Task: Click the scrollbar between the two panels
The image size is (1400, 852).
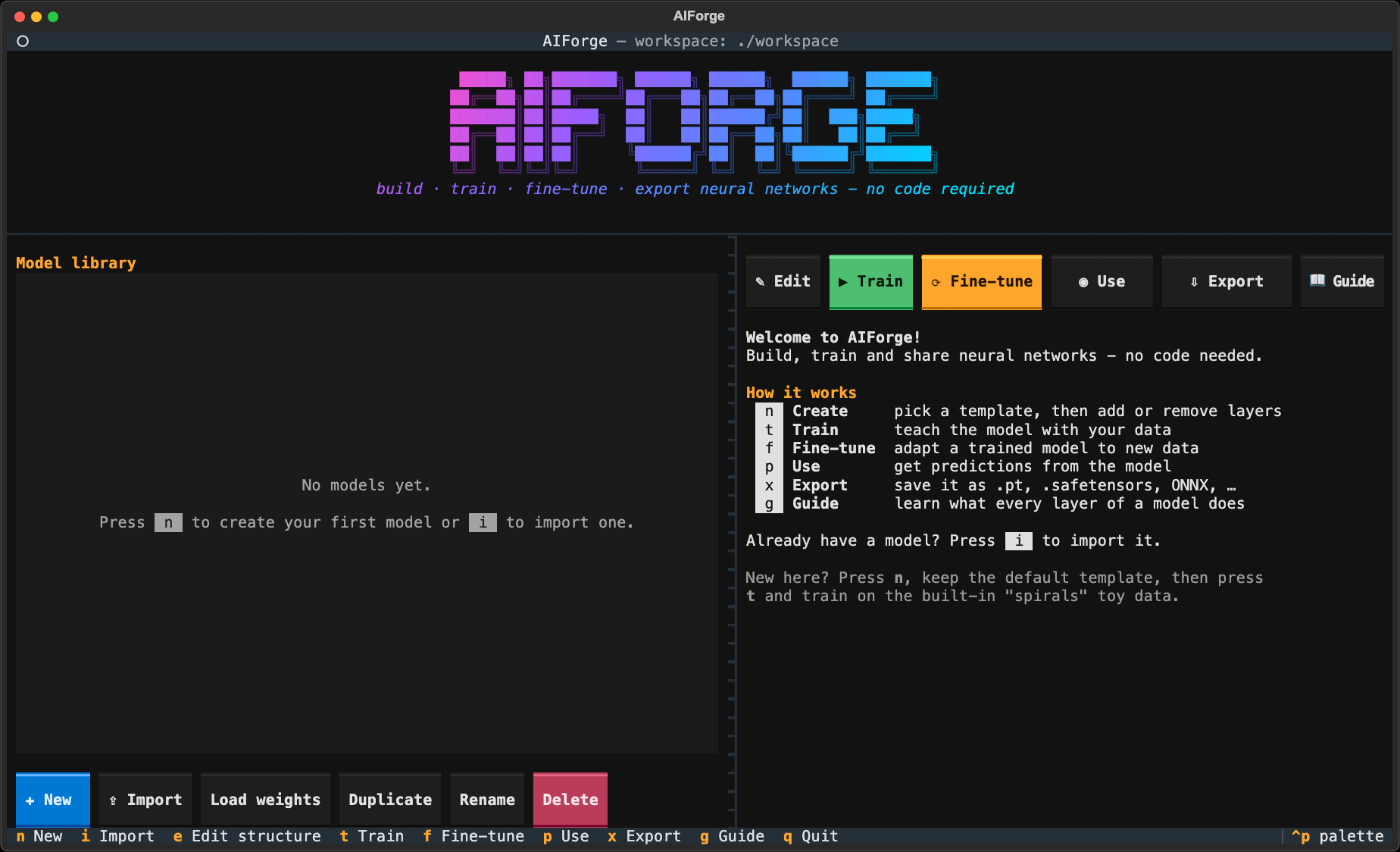Action: click(732, 531)
